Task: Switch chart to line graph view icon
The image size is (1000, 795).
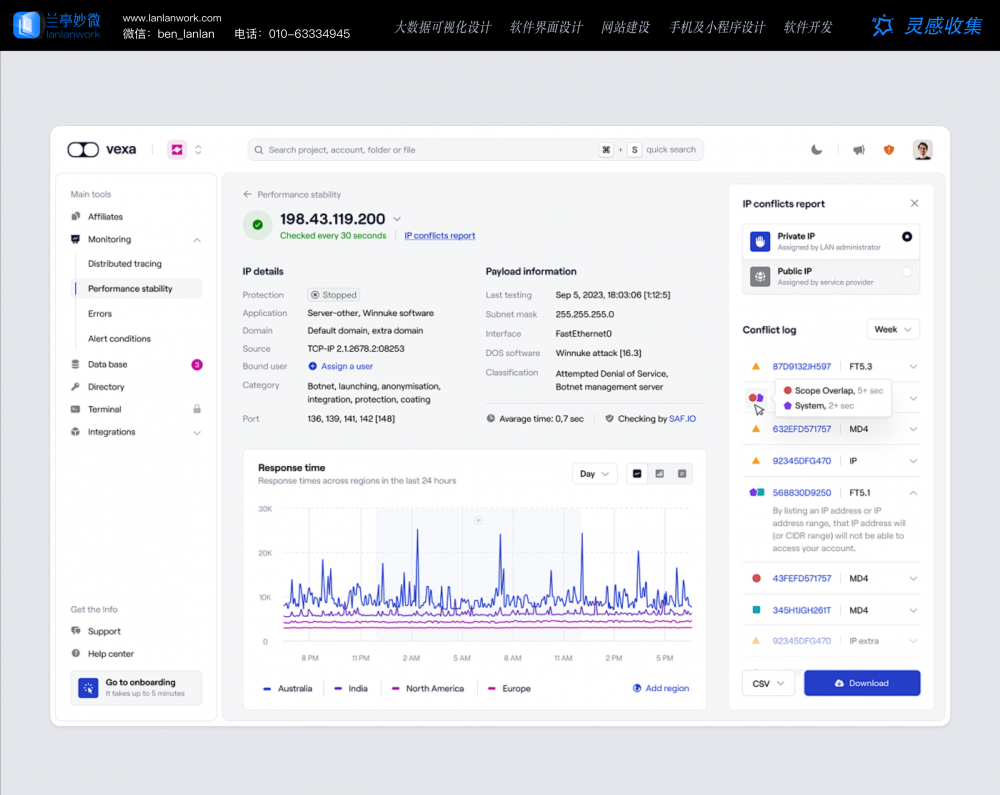Action: click(637, 474)
